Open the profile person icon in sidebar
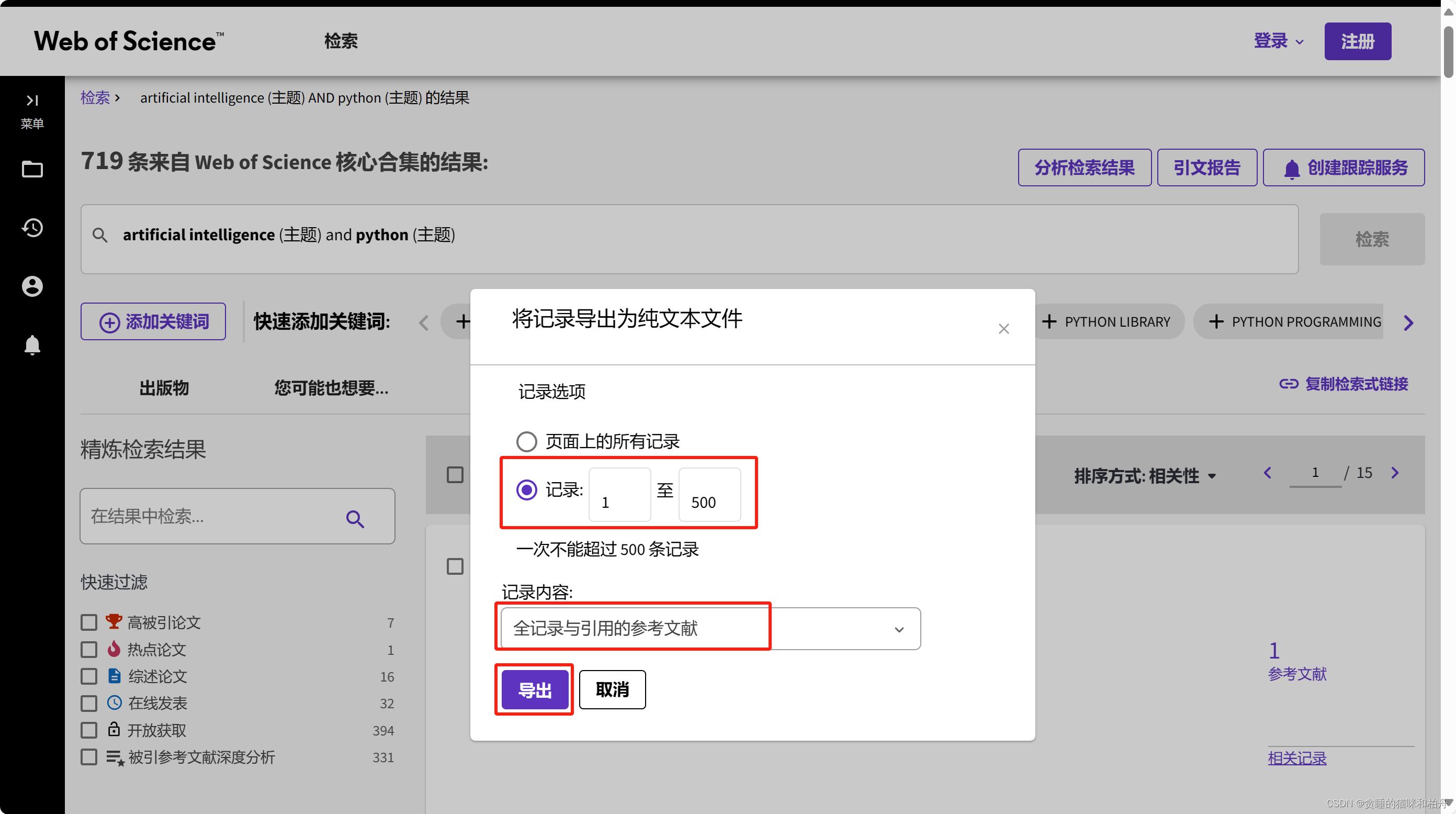Viewport: 1456px width, 814px height. coord(32,286)
